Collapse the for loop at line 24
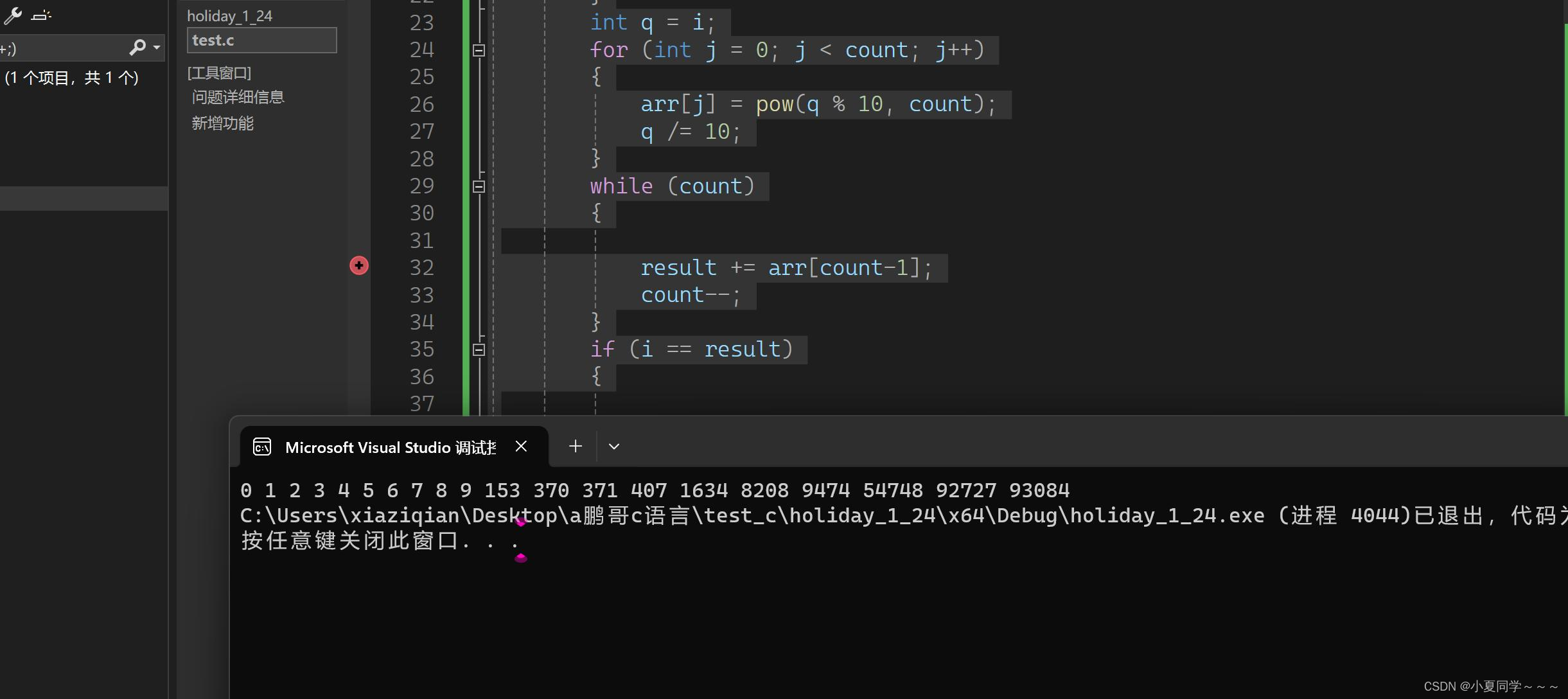Image resolution: width=1568 pixels, height=699 pixels. (x=477, y=49)
